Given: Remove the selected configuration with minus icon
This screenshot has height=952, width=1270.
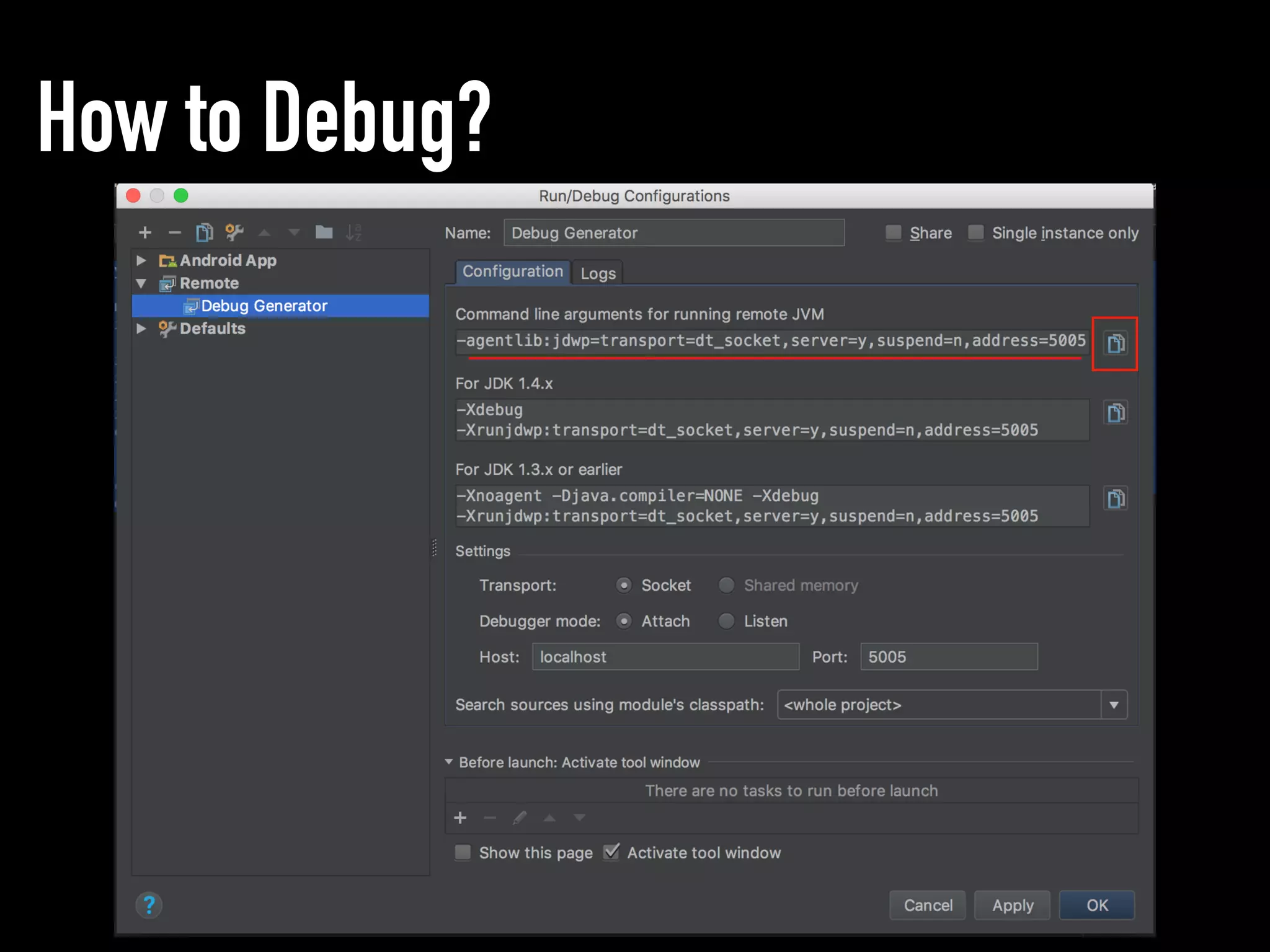Looking at the screenshot, I should click(x=175, y=233).
